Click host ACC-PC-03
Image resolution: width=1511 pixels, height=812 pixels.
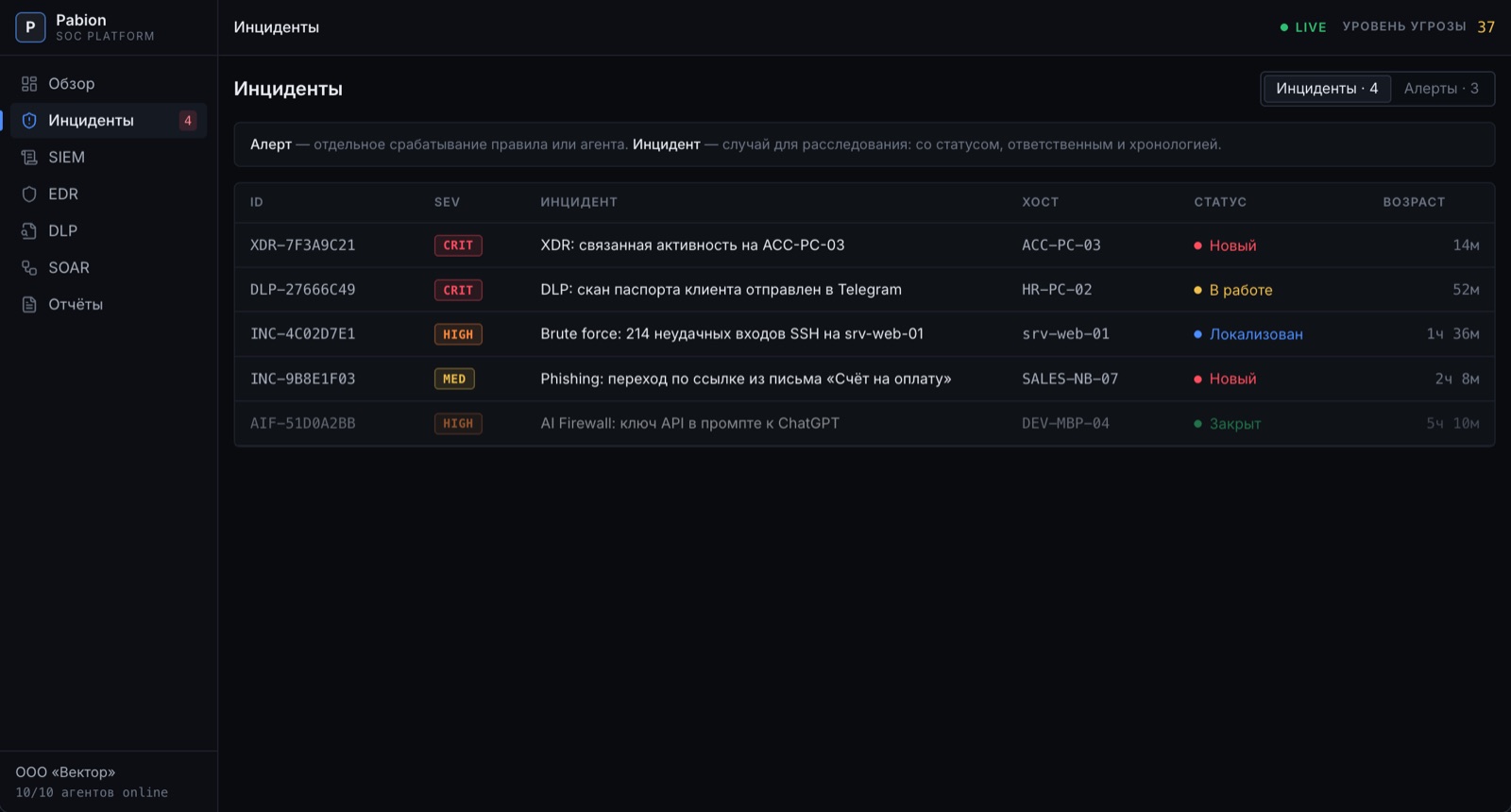[1061, 245]
